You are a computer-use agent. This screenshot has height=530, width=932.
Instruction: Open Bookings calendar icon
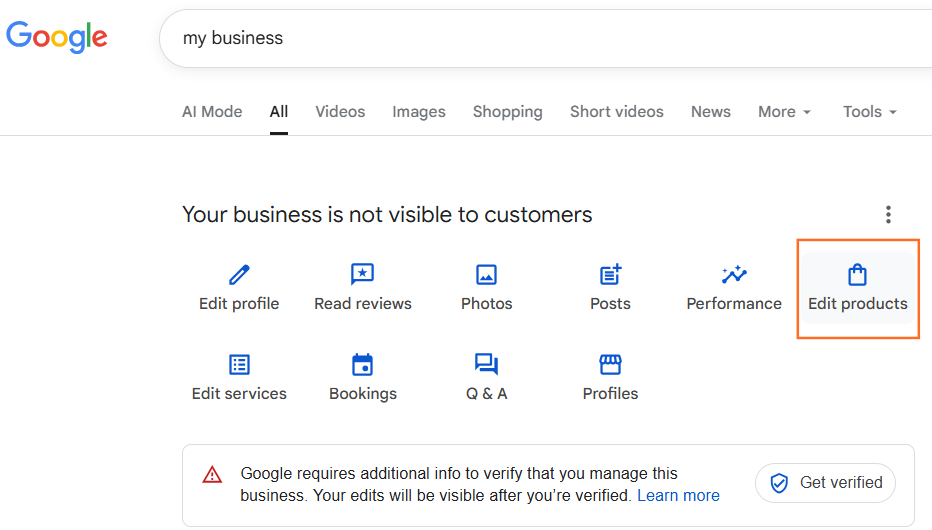(363, 364)
